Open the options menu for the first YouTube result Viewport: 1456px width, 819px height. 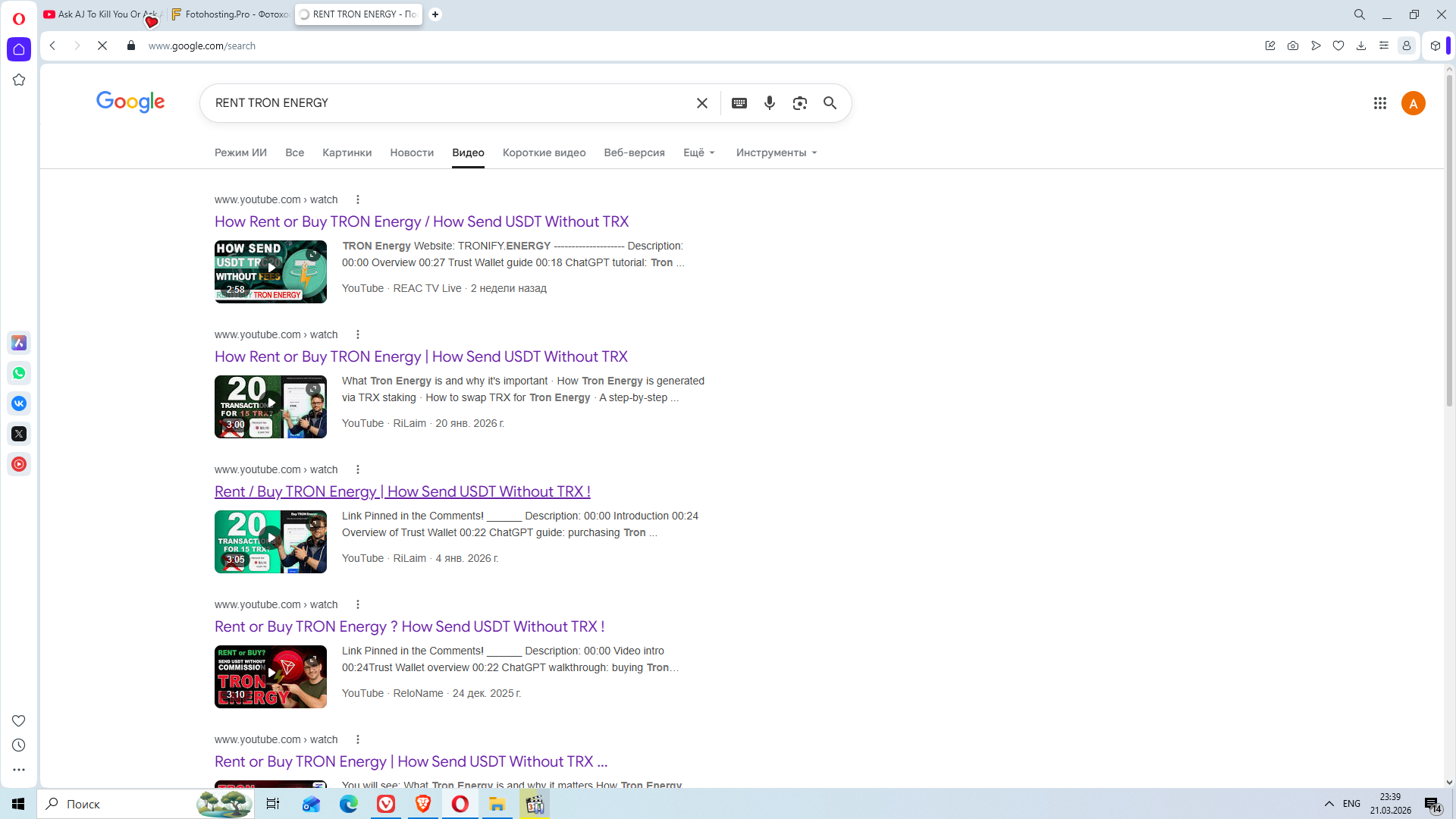click(x=358, y=199)
